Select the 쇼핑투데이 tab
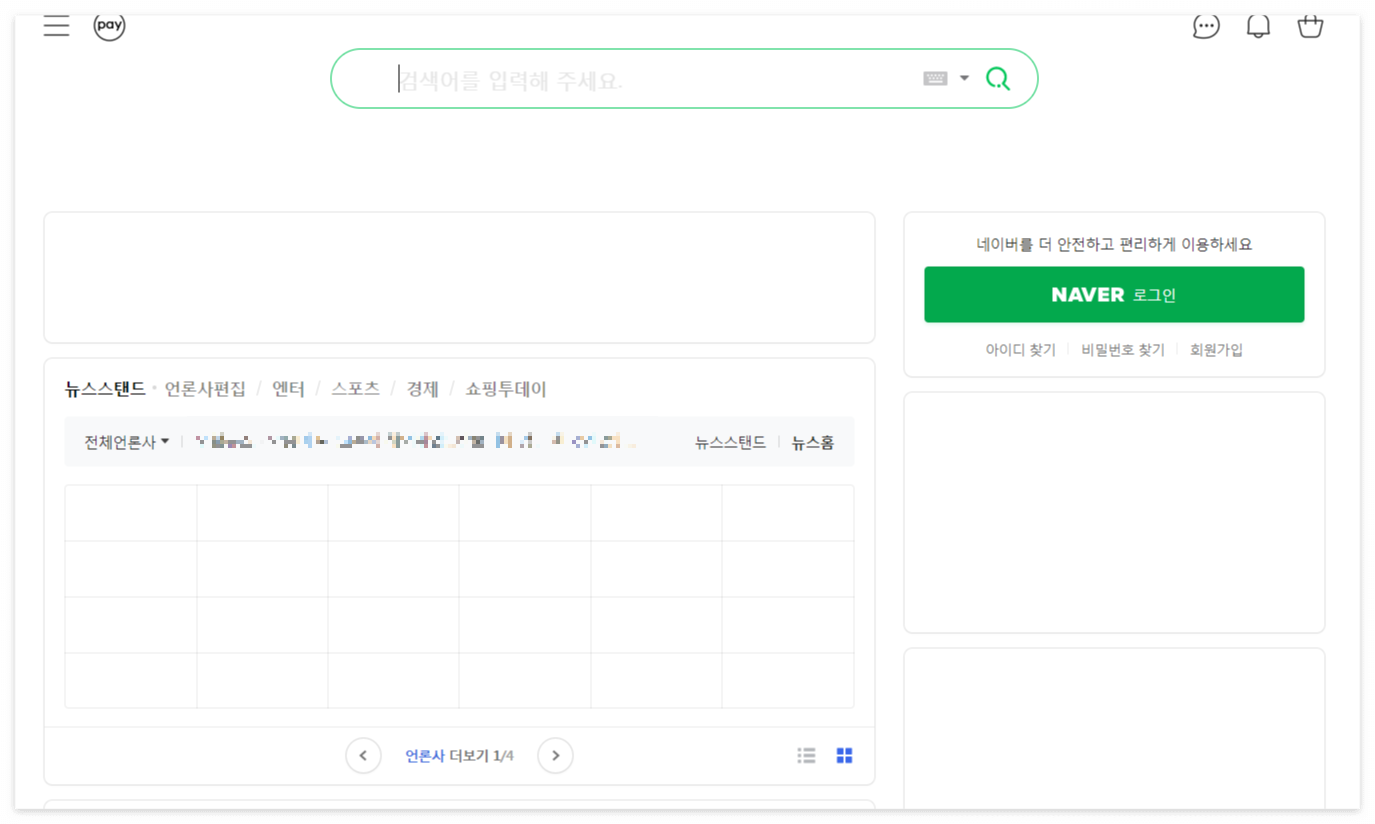 (506, 389)
